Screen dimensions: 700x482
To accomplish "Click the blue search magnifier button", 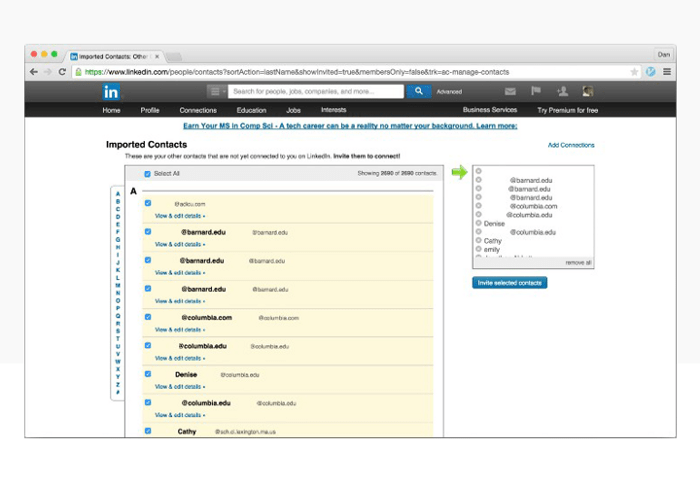I will pos(419,91).
